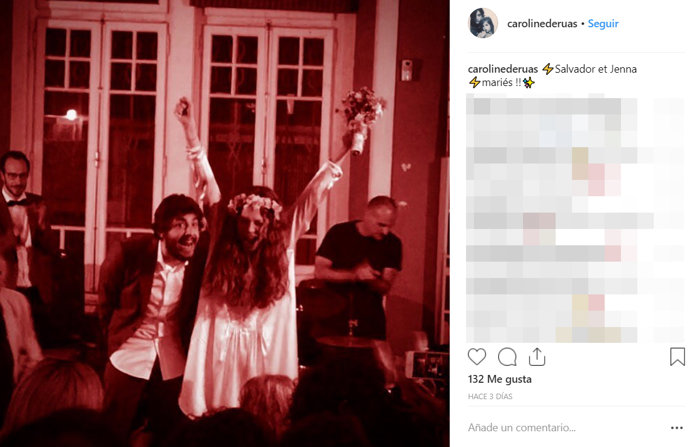Click the lightning emoji before mariés
Image resolution: width=690 pixels, height=447 pixels.
click(474, 82)
